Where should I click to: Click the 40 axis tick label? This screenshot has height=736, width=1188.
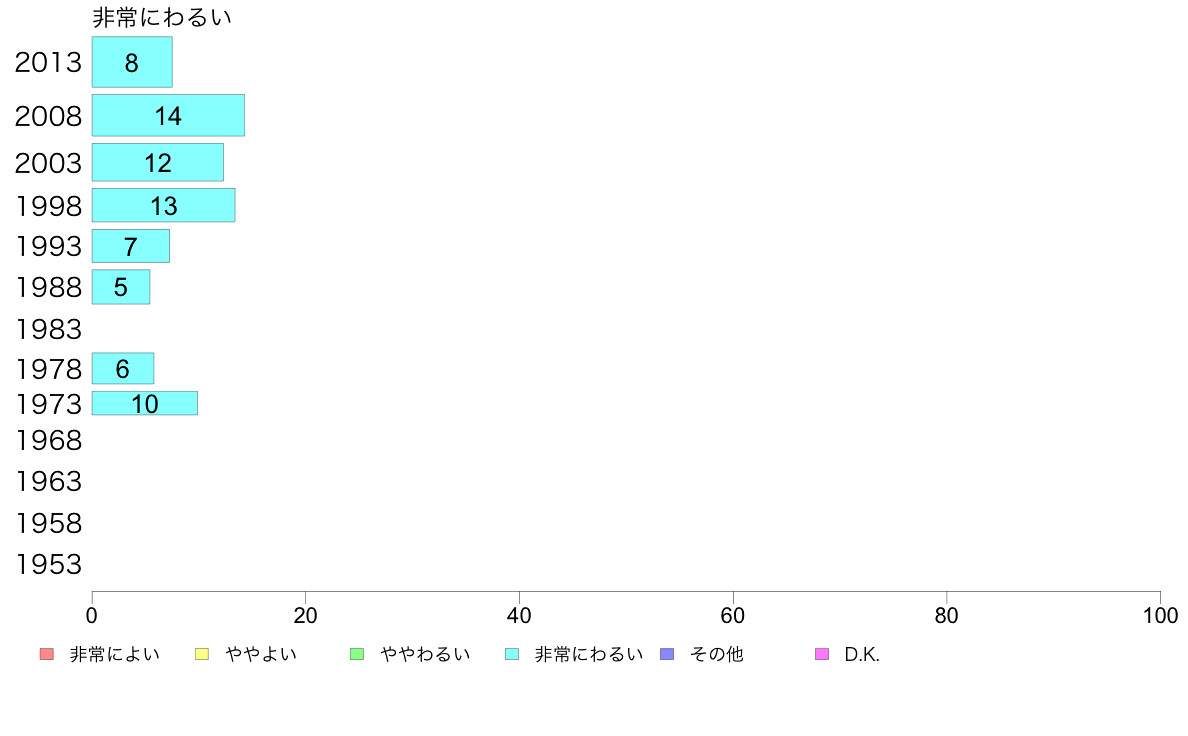point(519,615)
